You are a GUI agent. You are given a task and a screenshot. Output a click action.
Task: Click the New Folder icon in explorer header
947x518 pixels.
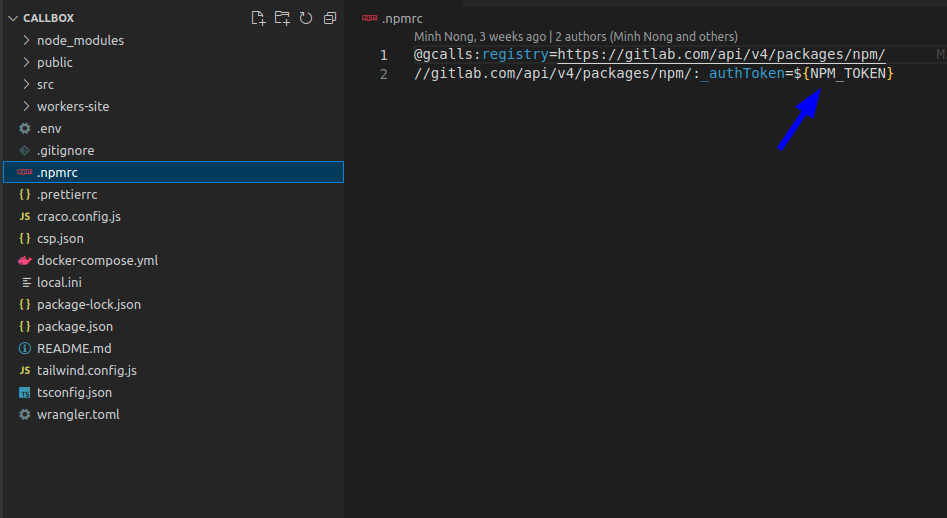(282, 18)
